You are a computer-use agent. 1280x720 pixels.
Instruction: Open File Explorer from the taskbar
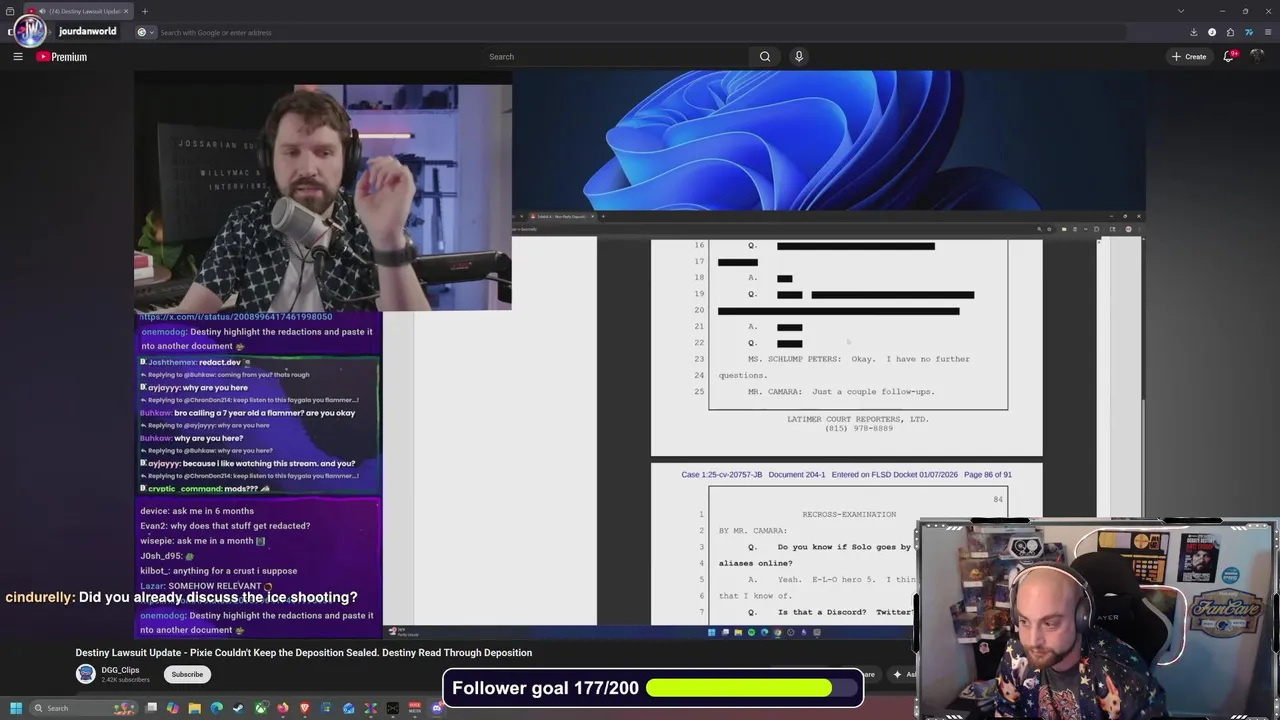(x=195, y=708)
